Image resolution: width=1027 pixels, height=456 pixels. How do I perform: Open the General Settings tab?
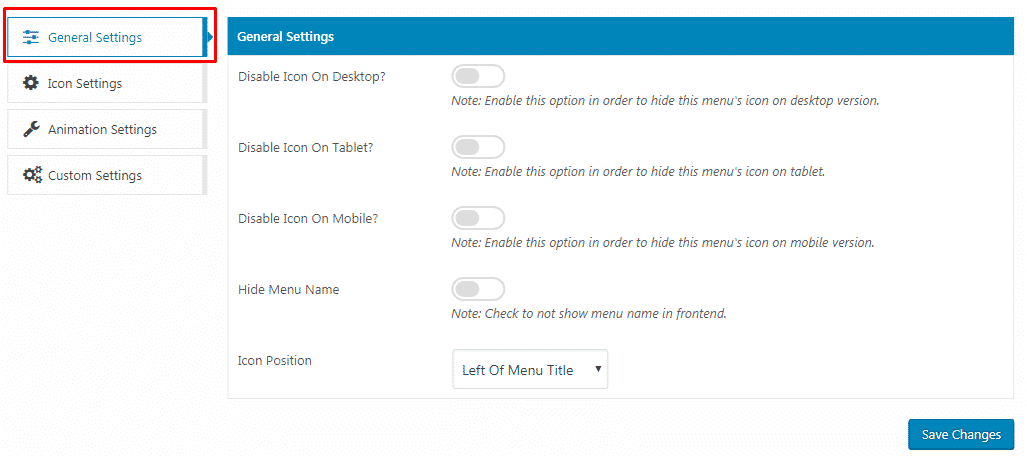[106, 37]
